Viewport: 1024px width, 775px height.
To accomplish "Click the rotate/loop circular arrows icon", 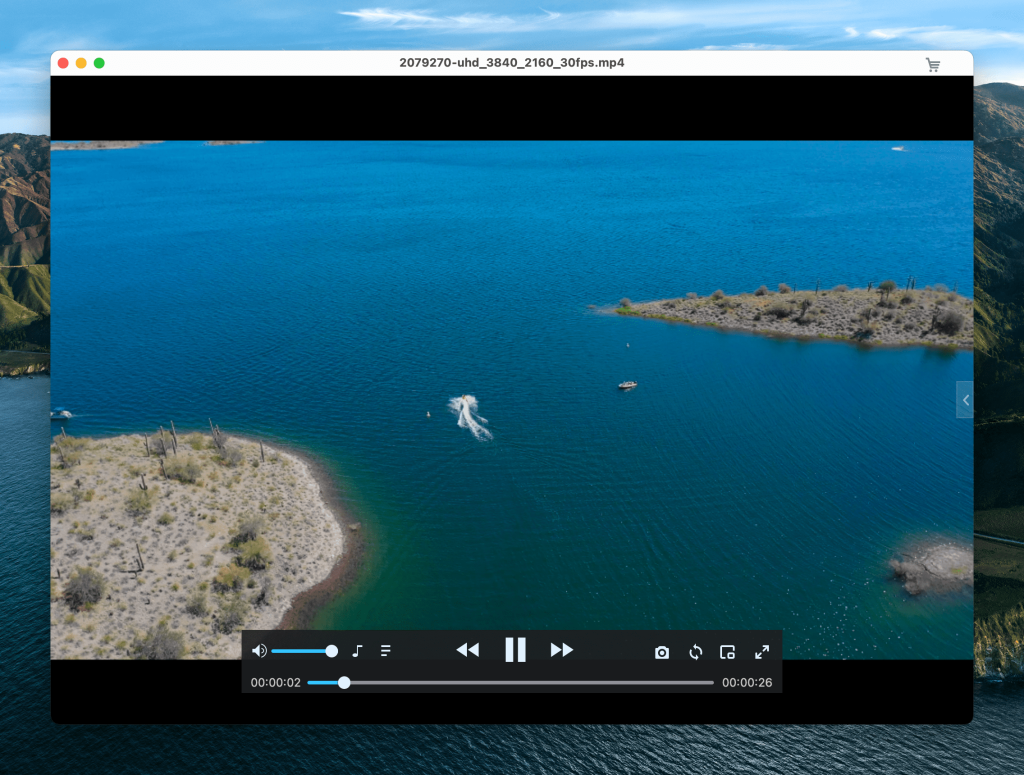I will pyautogui.click(x=696, y=652).
